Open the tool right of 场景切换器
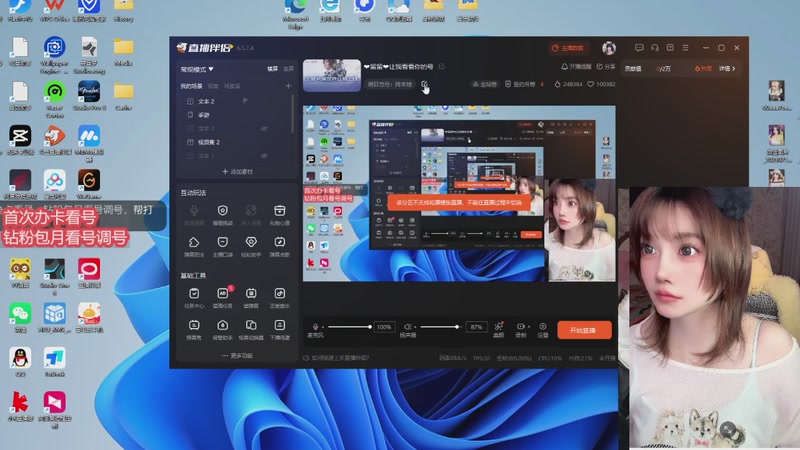The width and height of the screenshot is (800, 450). 280,329
